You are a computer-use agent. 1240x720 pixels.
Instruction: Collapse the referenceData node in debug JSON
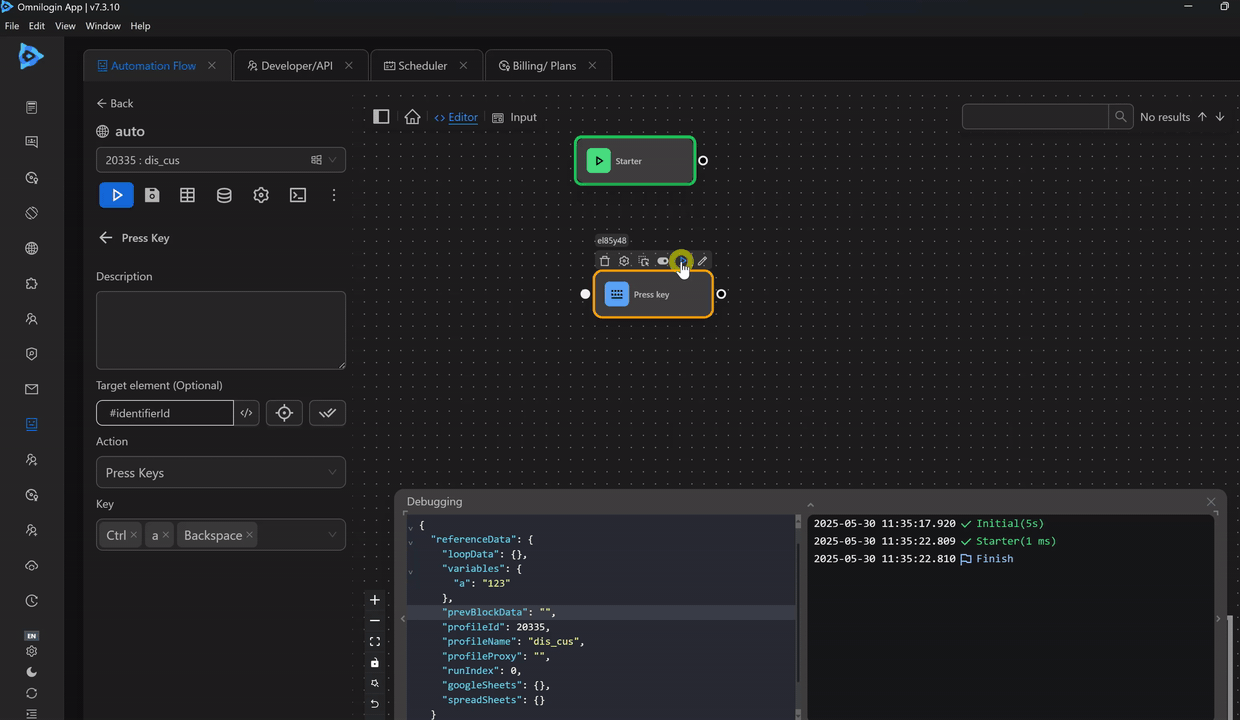pyautogui.click(x=411, y=540)
